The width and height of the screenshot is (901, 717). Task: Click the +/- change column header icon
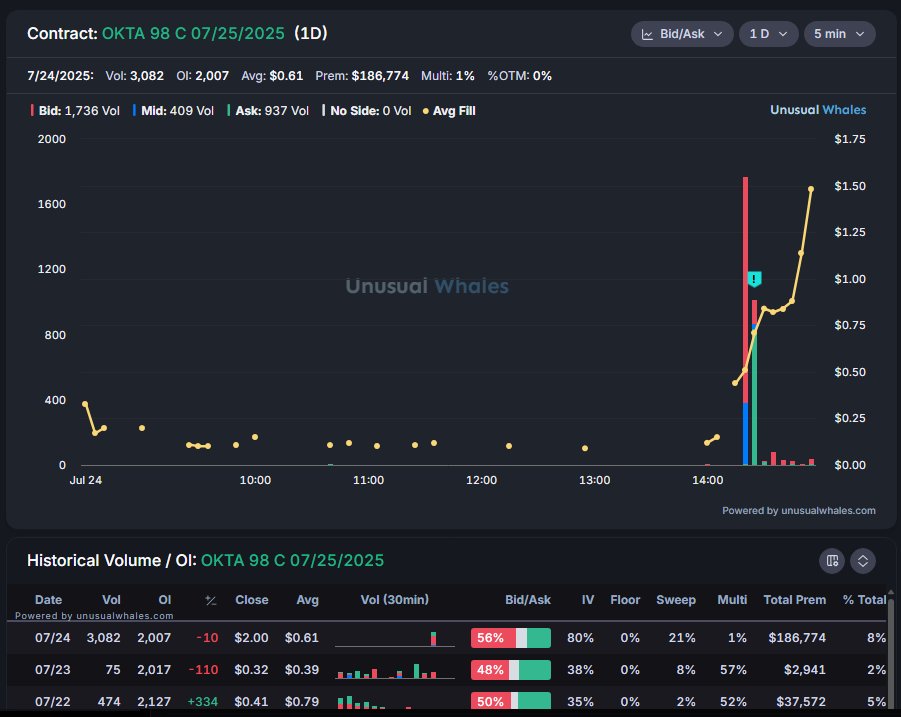(x=211, y=600)
